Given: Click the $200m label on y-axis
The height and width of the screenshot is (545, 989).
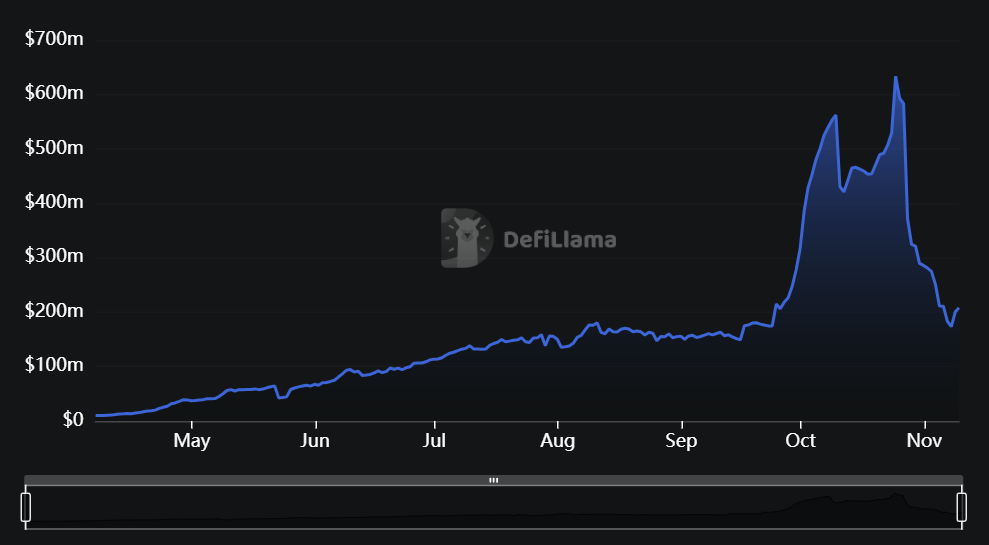Looking at the screenshot, I should [53, 311].
